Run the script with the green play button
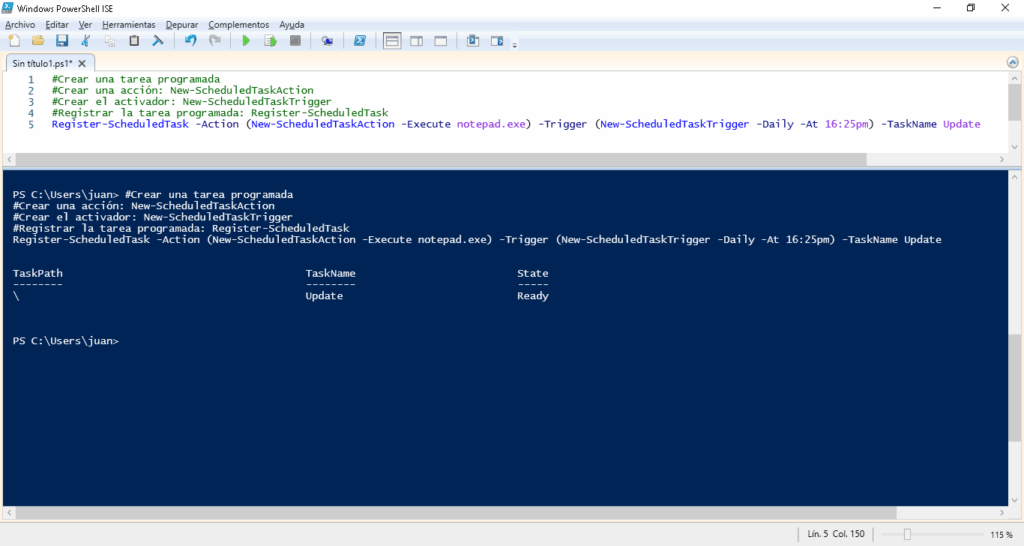 [x=246, y=41]
